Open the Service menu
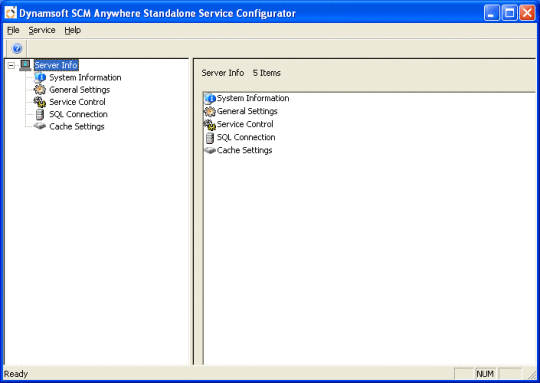 pyautogui.click(x=42, y=30)
